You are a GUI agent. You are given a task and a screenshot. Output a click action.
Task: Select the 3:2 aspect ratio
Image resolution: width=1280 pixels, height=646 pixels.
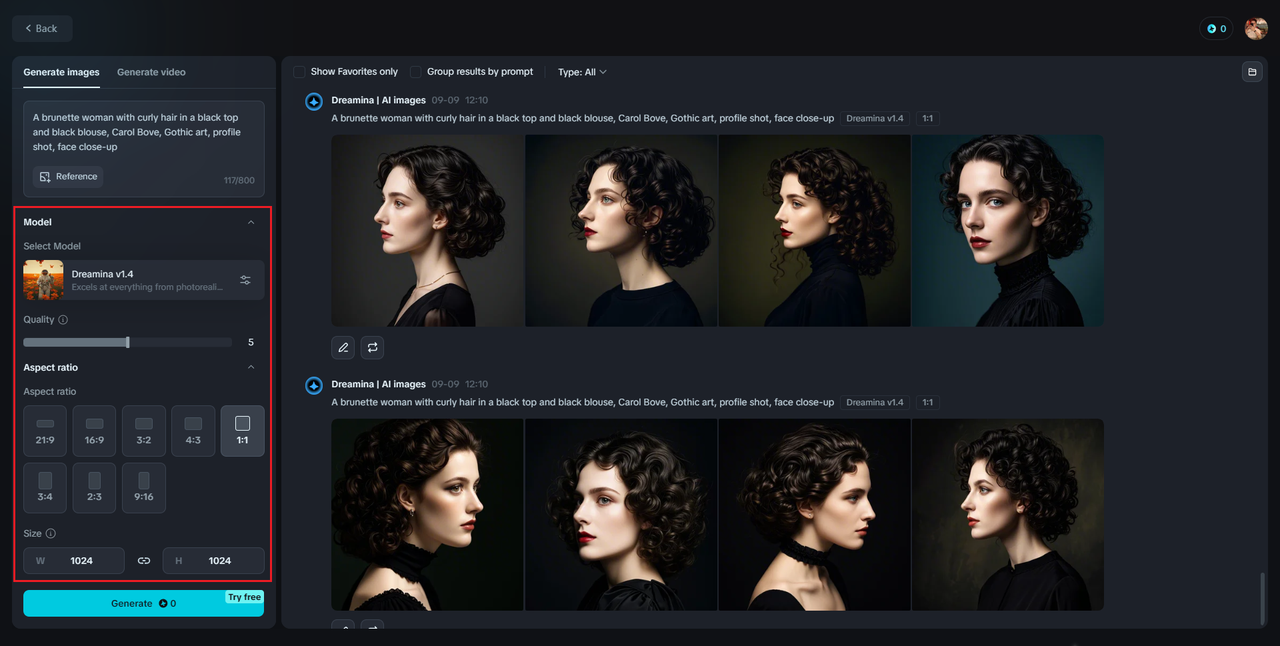click(x=144, y=431)
